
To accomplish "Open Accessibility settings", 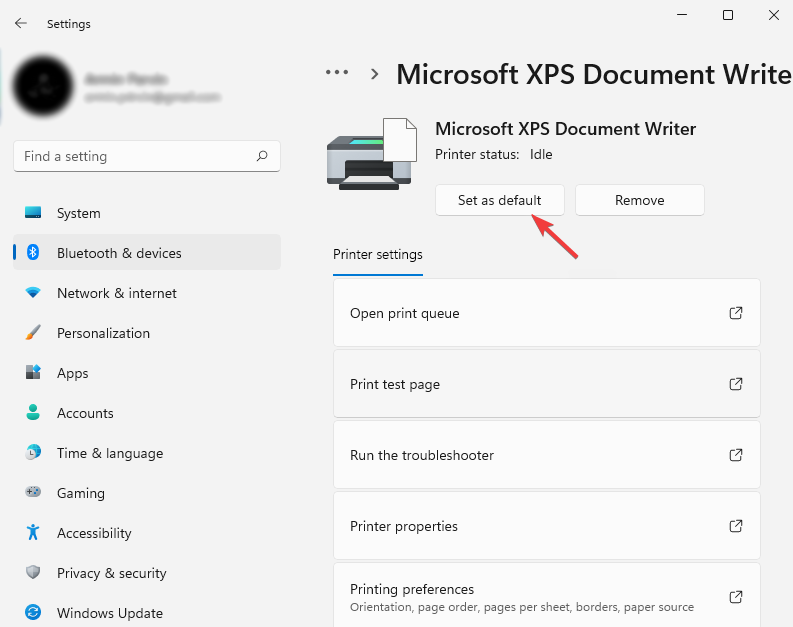I will [x=147, y=532].
